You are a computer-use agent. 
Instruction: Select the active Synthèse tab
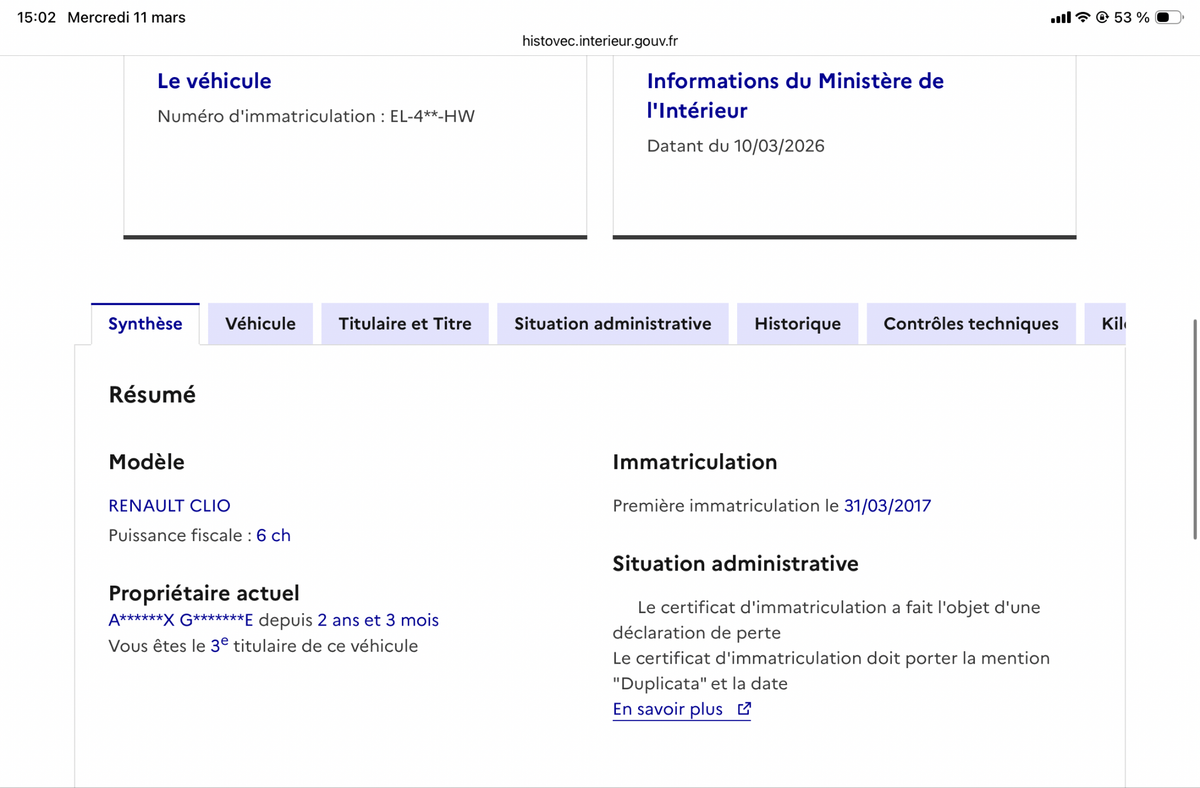click(x=145, y=323)
